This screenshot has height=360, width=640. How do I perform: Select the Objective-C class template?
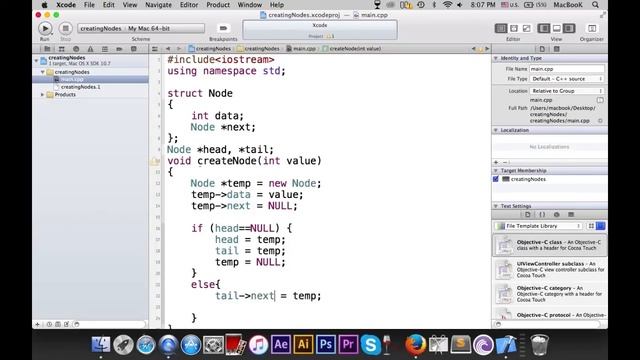point(550,245)
